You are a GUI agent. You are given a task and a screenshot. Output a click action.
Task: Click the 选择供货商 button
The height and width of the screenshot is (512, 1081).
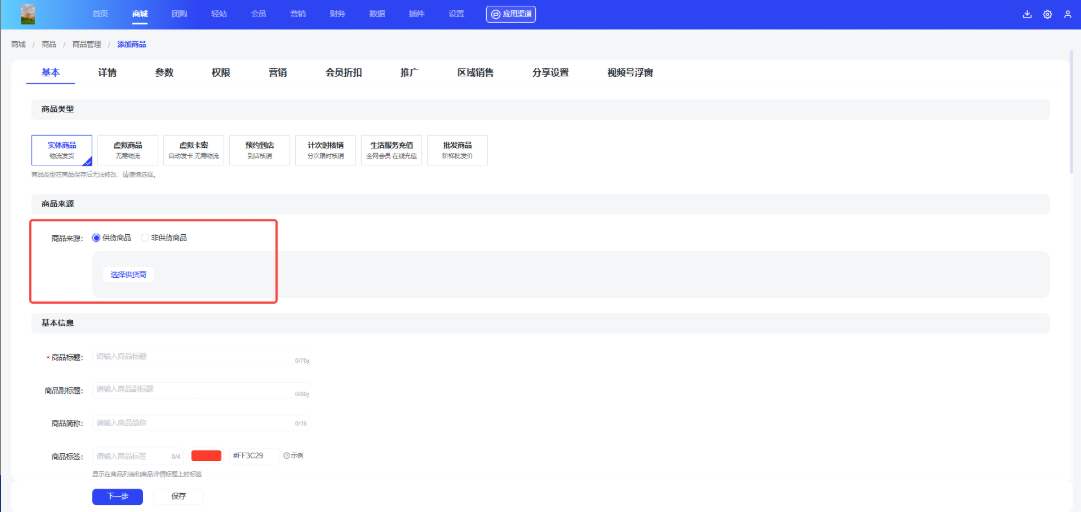[128, 274]
